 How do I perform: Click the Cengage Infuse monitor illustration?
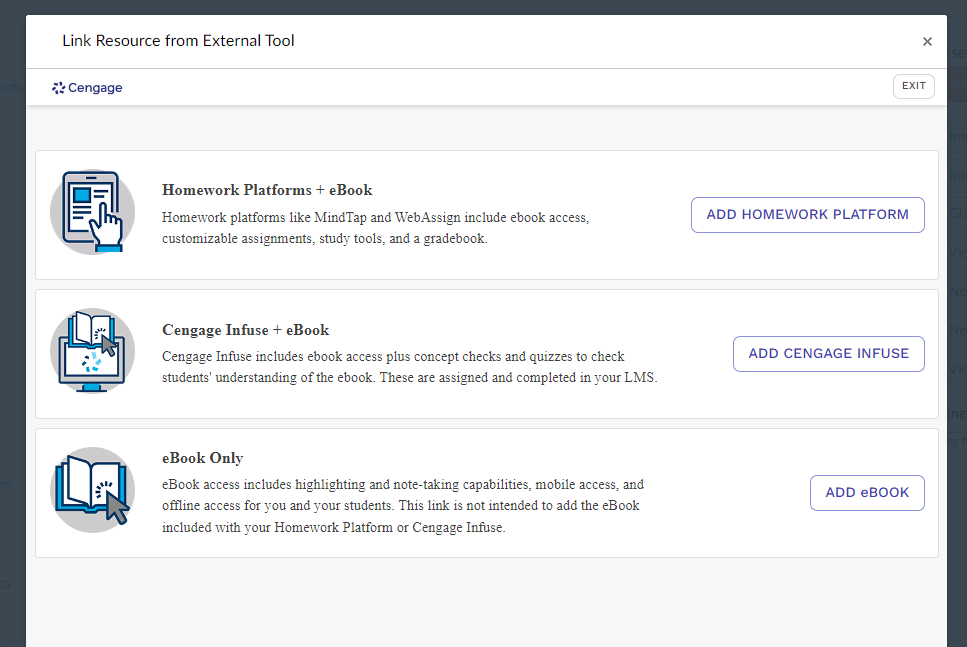93,351
